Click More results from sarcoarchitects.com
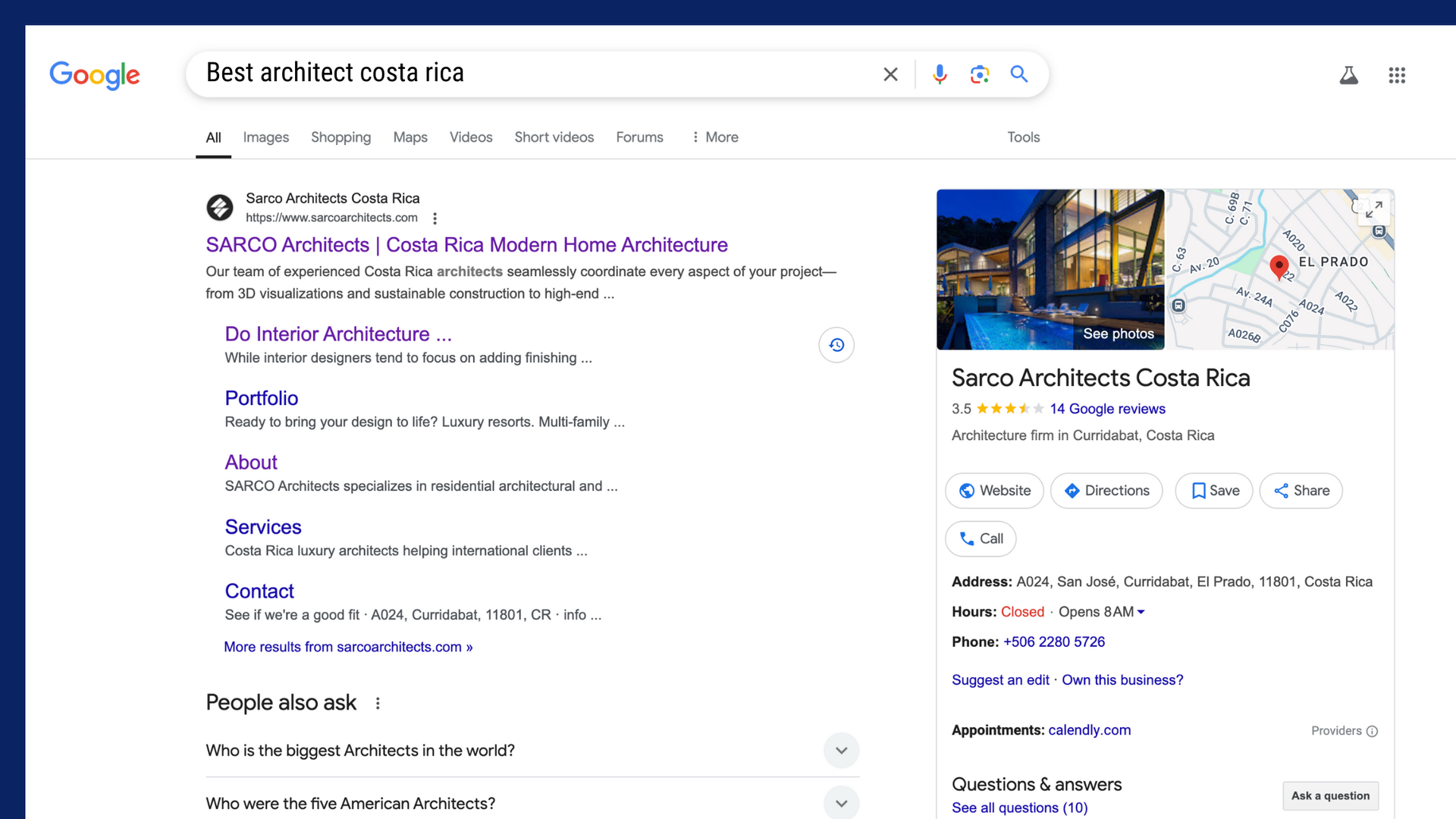This screenshot has height=819, width=1456. pos(348,647)
